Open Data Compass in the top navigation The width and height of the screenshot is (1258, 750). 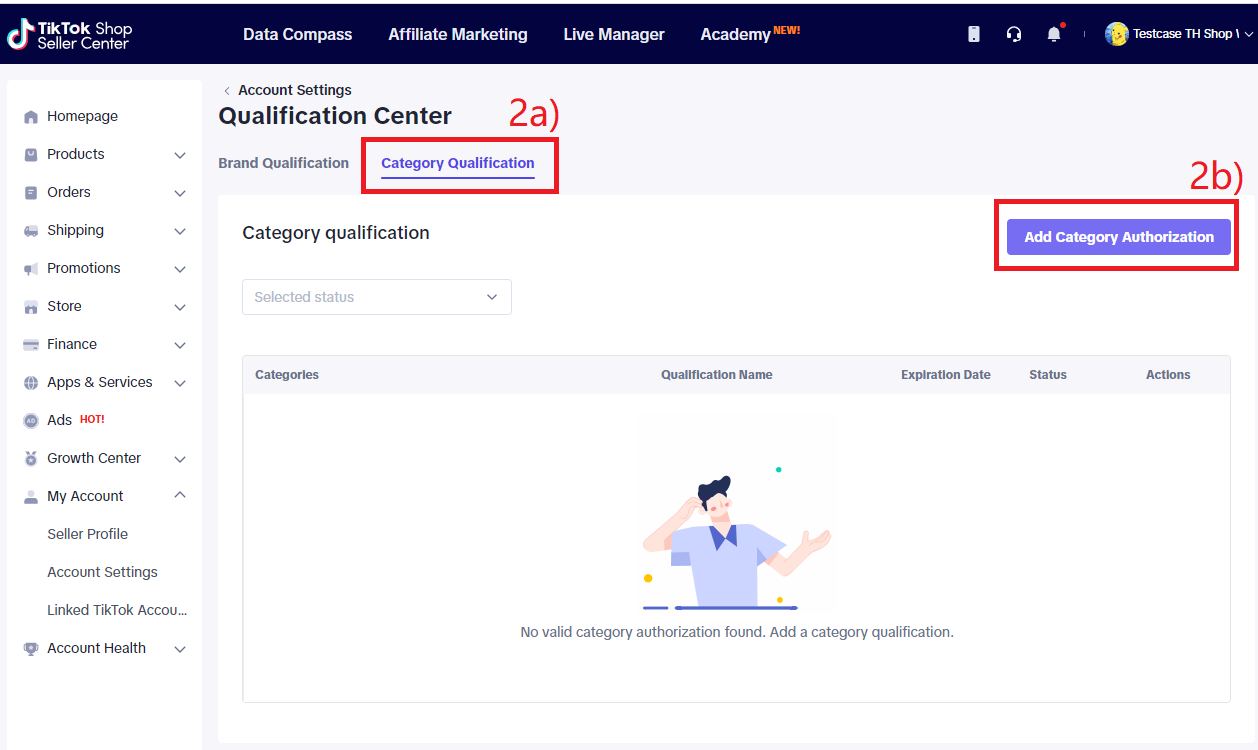(298, 34)
